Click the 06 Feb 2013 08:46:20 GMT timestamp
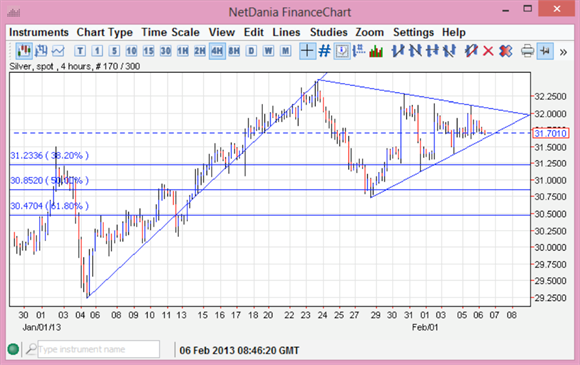 point(239,350)
